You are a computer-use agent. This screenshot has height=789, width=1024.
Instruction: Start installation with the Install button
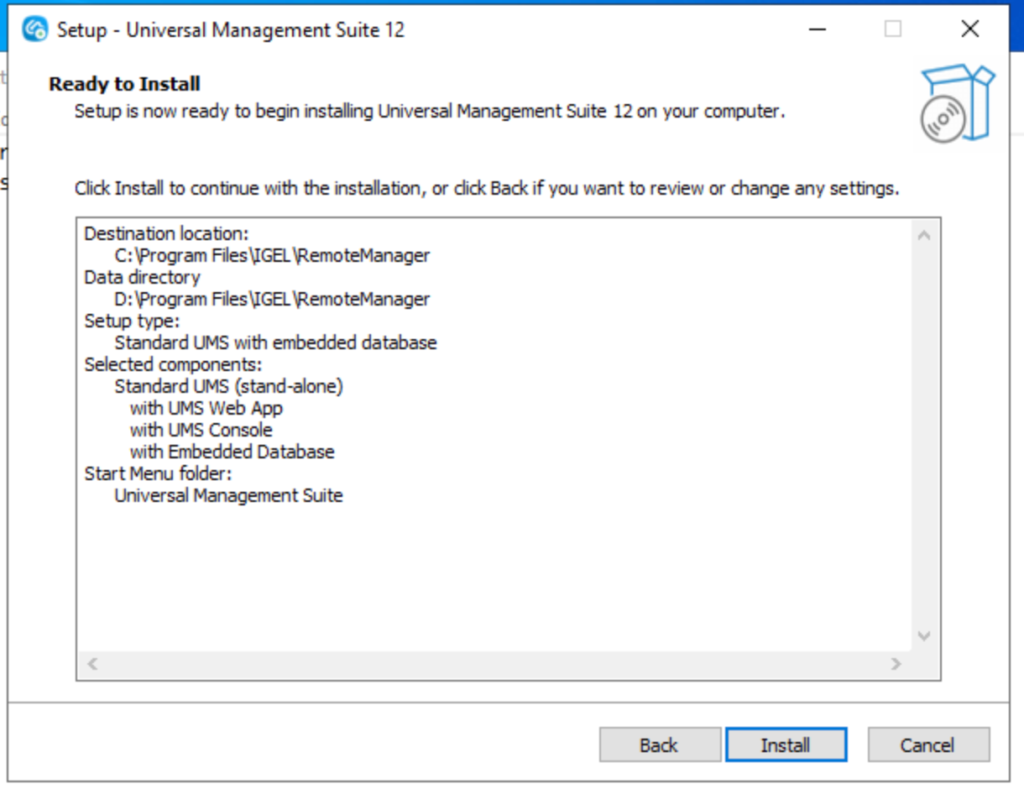pos(786,745)
